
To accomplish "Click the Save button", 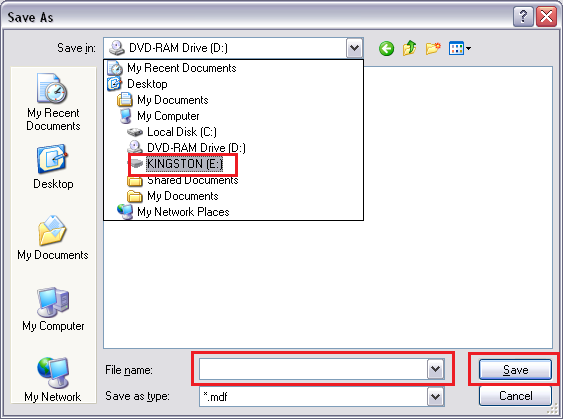I will 515,369.
